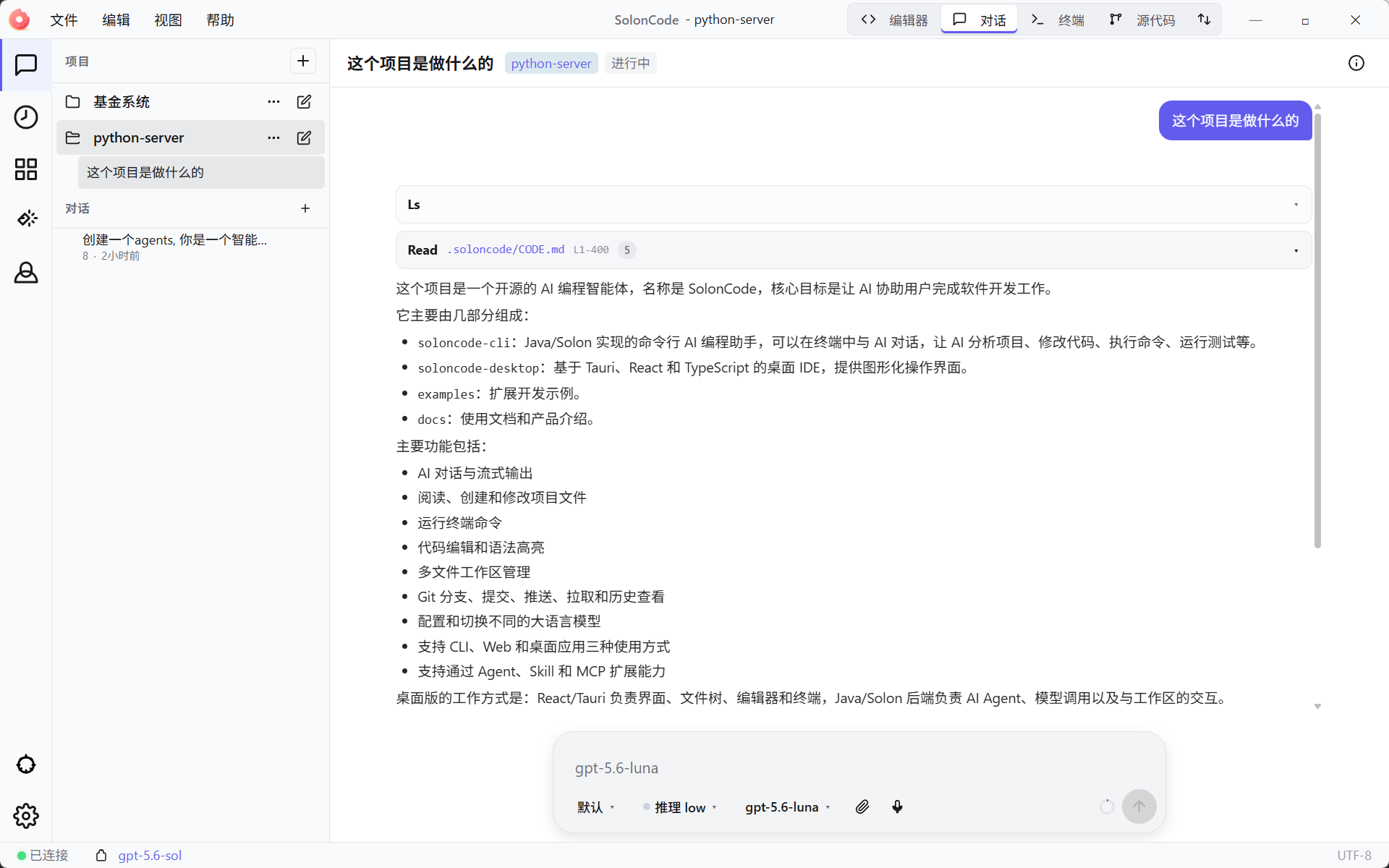1389x868 pixels.
Task: Open .soloncode/CODE.md file link
Action: point(506,250)
